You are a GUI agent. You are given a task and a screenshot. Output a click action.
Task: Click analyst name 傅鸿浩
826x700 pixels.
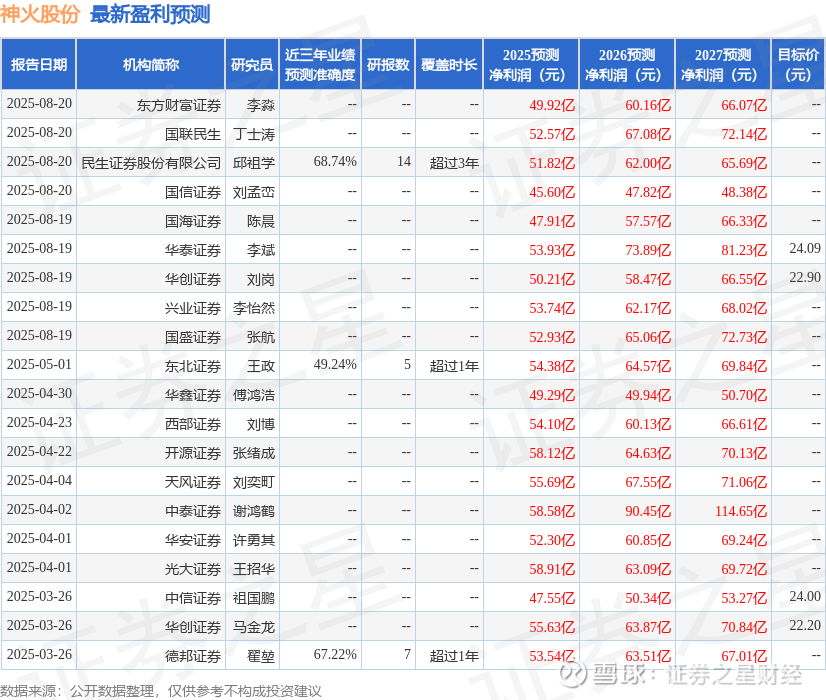(254, 395)
